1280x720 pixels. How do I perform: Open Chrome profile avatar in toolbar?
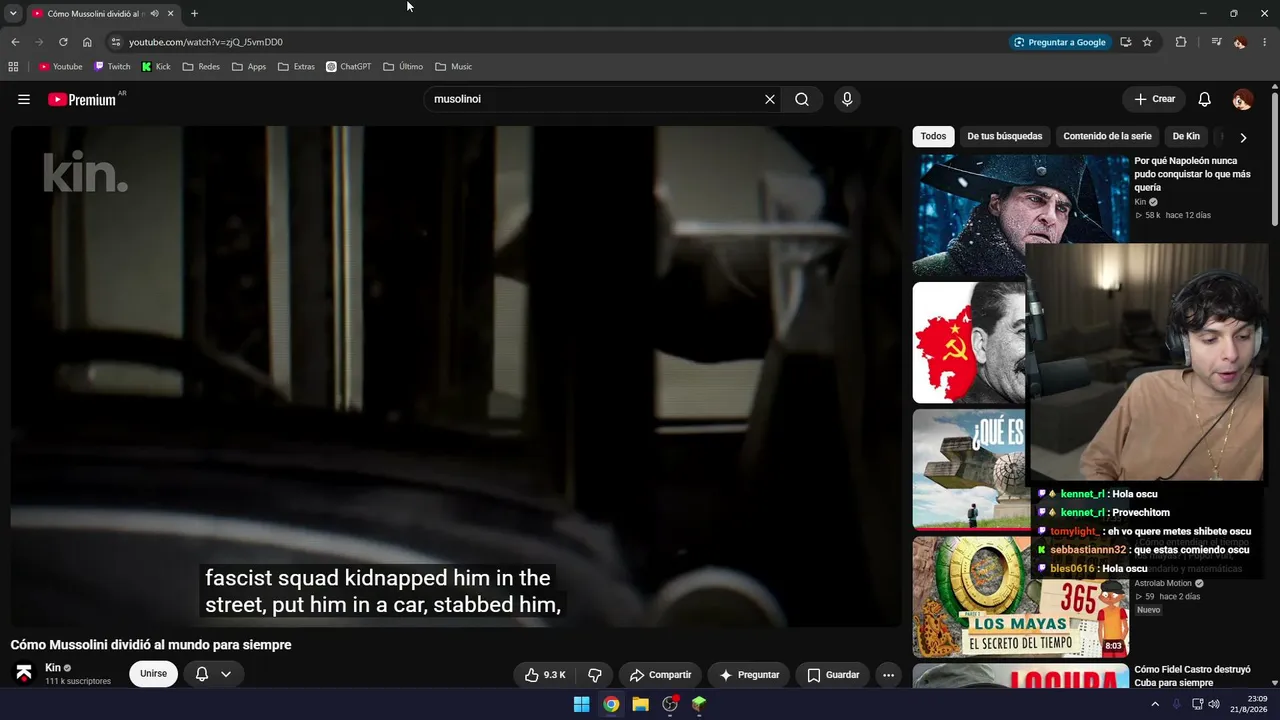[1240, 42]
